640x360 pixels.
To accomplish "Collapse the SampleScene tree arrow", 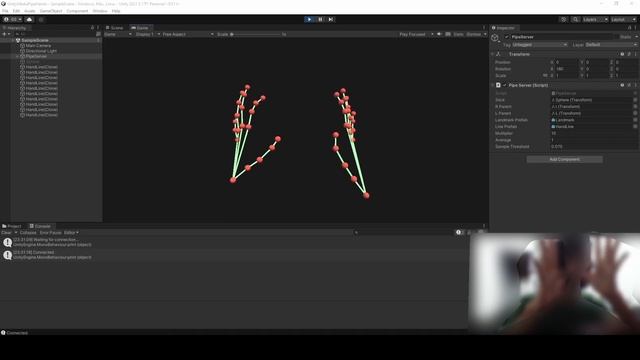I will (x=13, y=40).
